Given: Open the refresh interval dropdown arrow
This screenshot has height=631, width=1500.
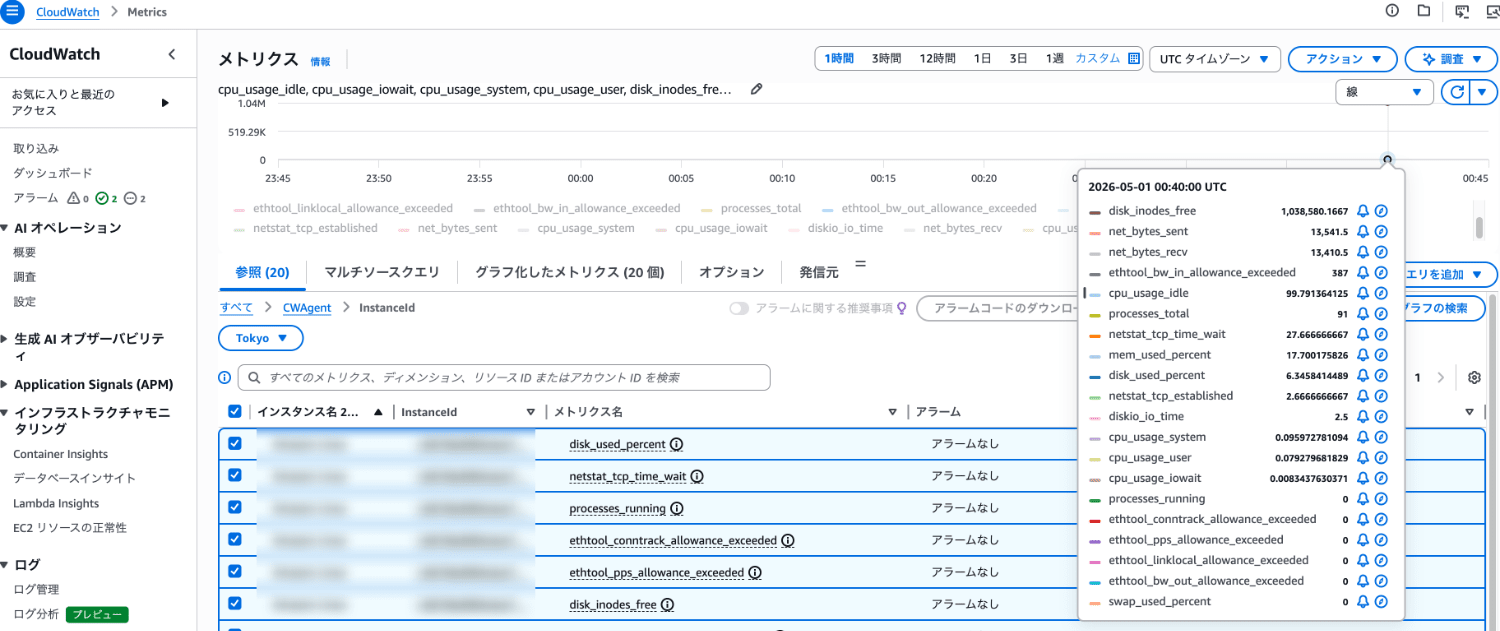Looking at the screenshot, I should (x=1483, y=92).
